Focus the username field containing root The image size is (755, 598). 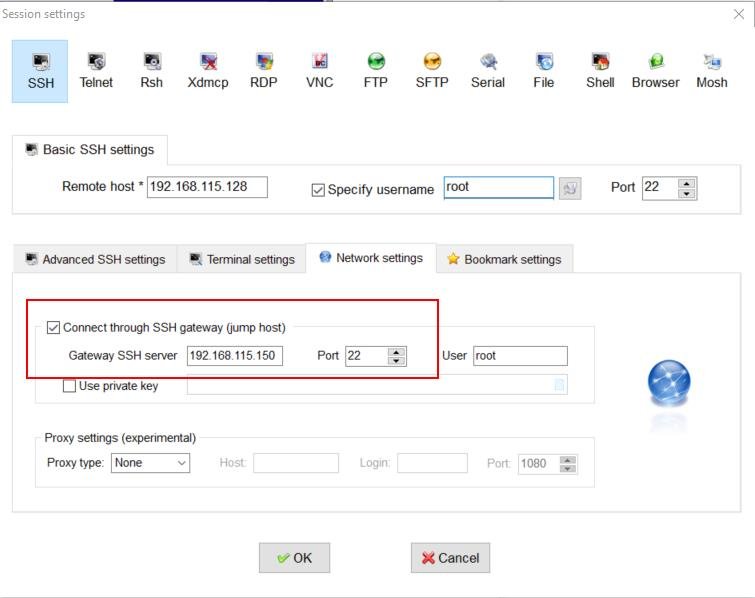pos(499,187)
